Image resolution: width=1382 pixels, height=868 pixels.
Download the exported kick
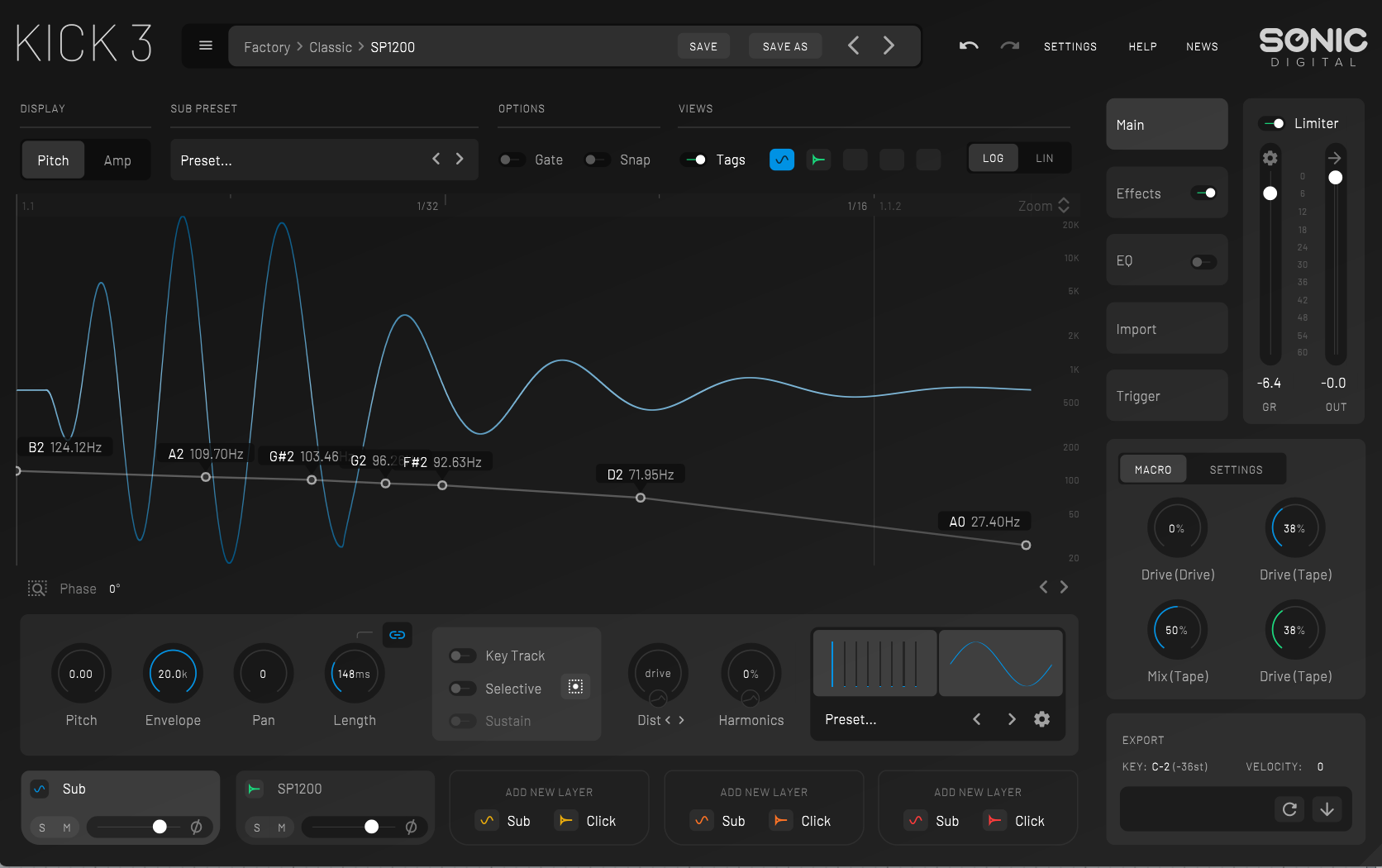[1327, 809]
